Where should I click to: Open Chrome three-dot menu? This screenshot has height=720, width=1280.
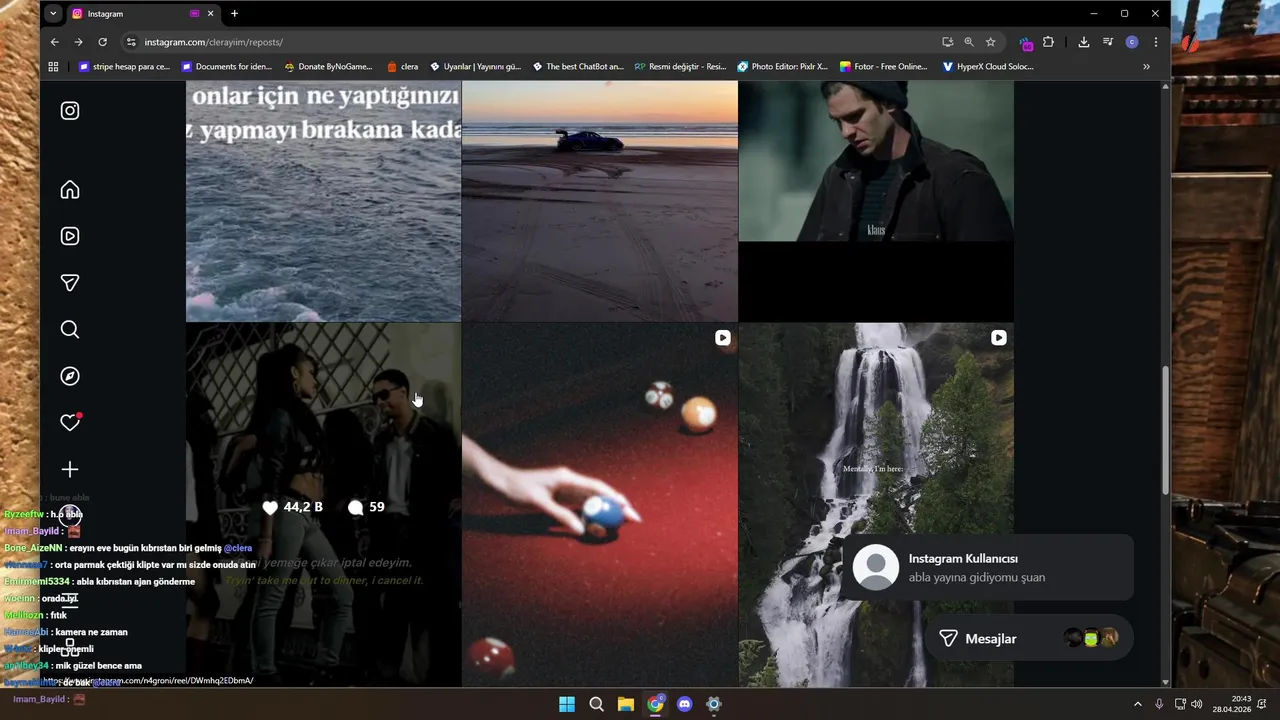coord(1156,42)
